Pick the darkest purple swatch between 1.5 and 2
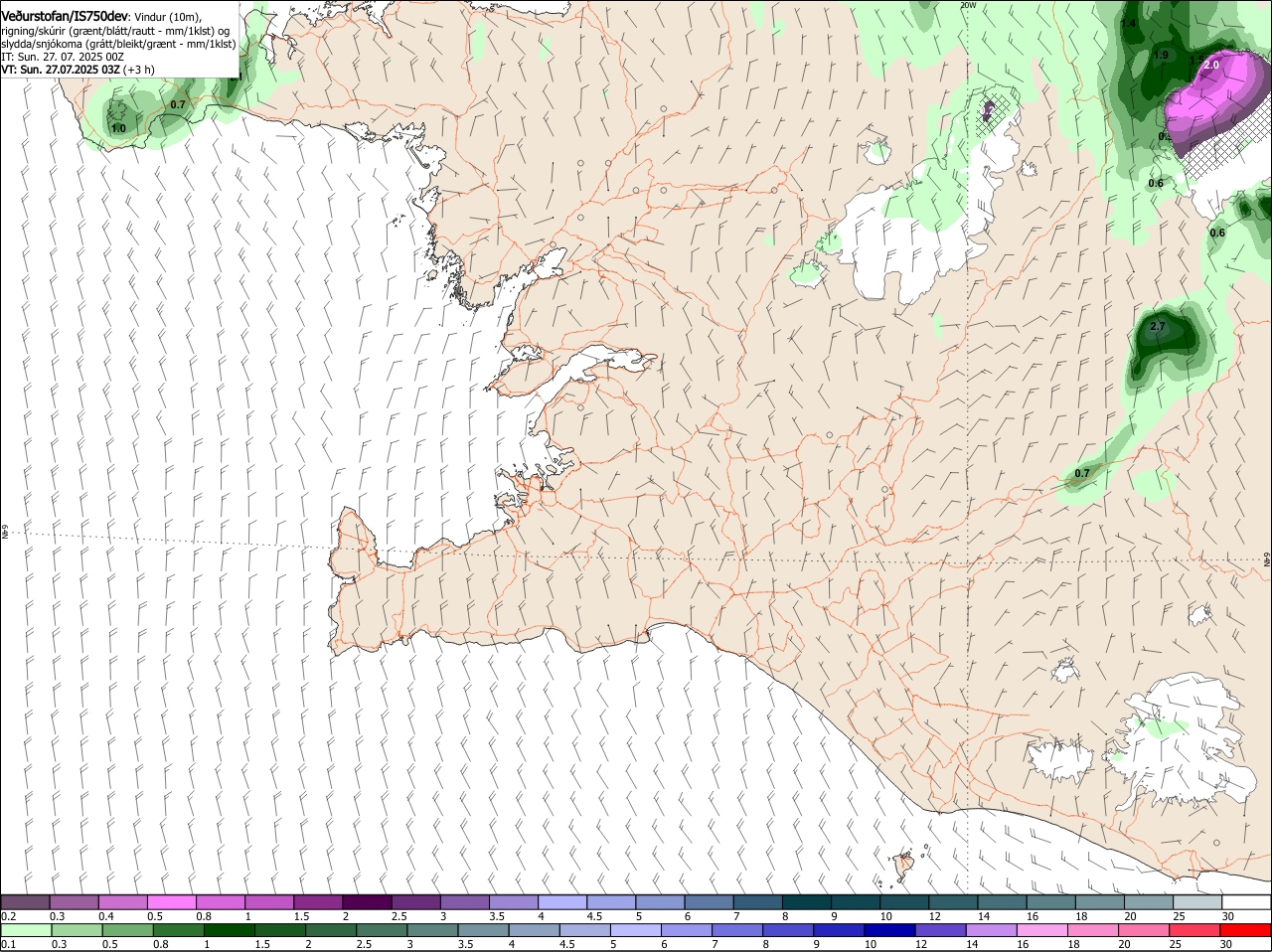1272x952 pixels. tap(366, 902)
